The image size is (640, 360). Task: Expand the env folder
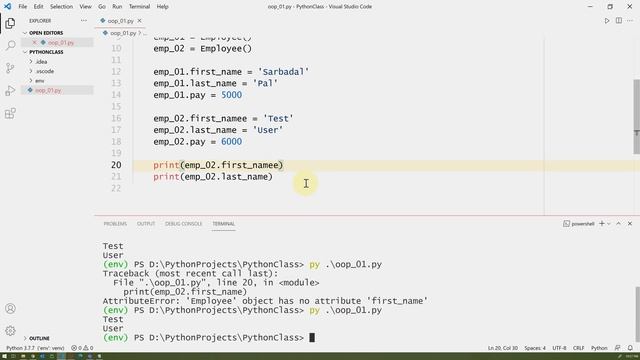39,81
